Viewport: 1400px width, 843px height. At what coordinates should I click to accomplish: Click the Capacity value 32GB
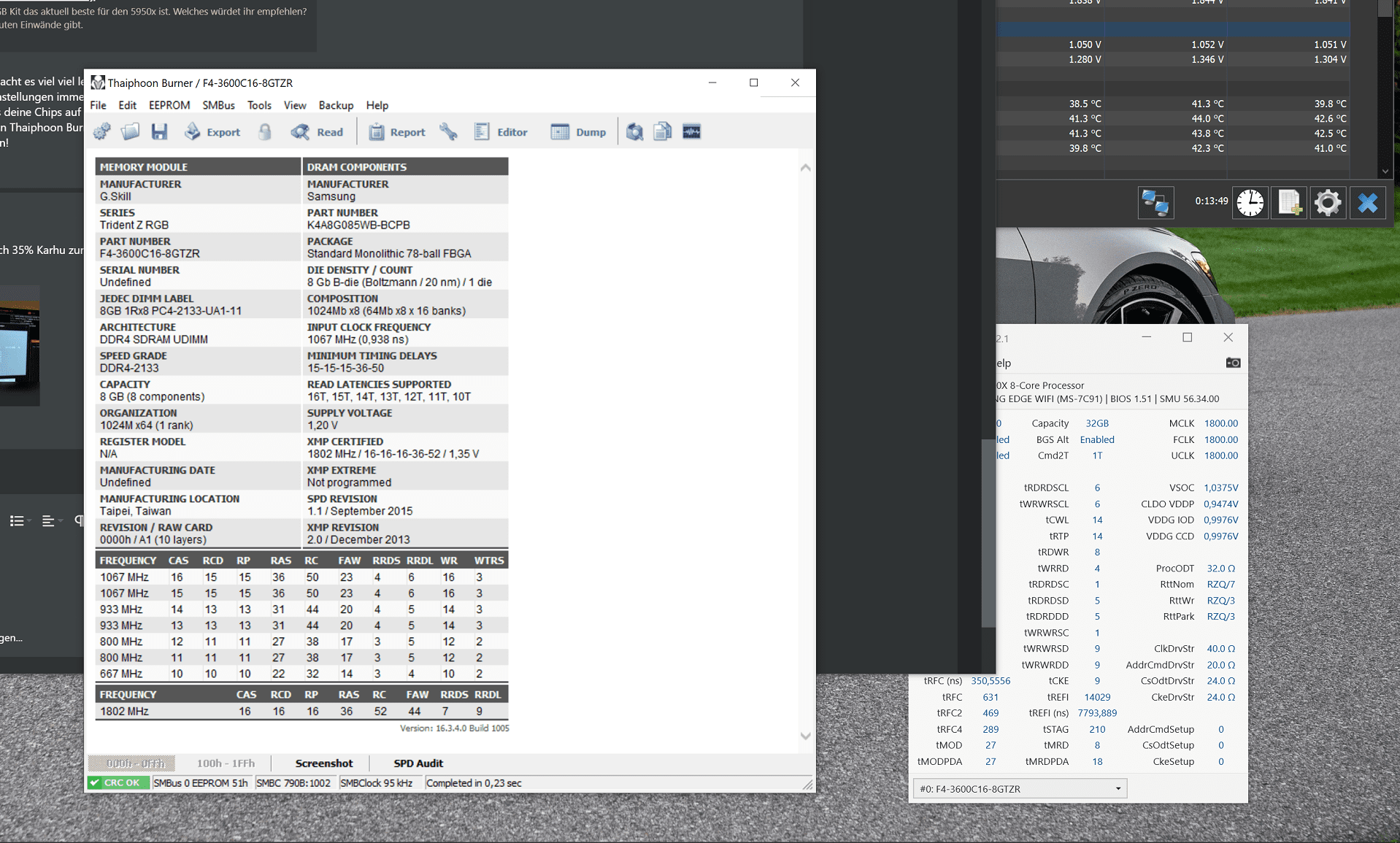(x=1097, y=423)
